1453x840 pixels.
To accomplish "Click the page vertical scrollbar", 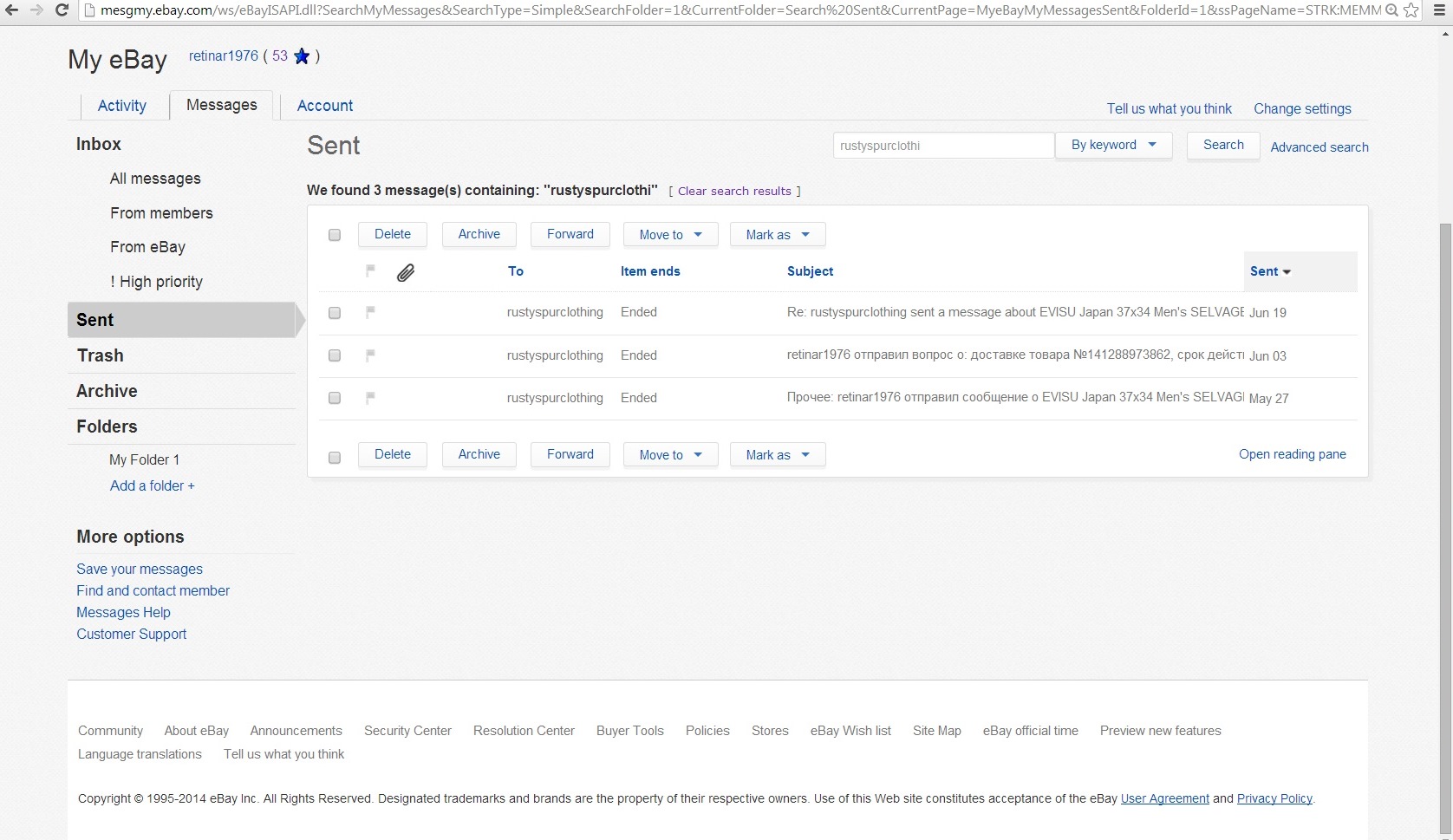I will tap(1445, 520).
